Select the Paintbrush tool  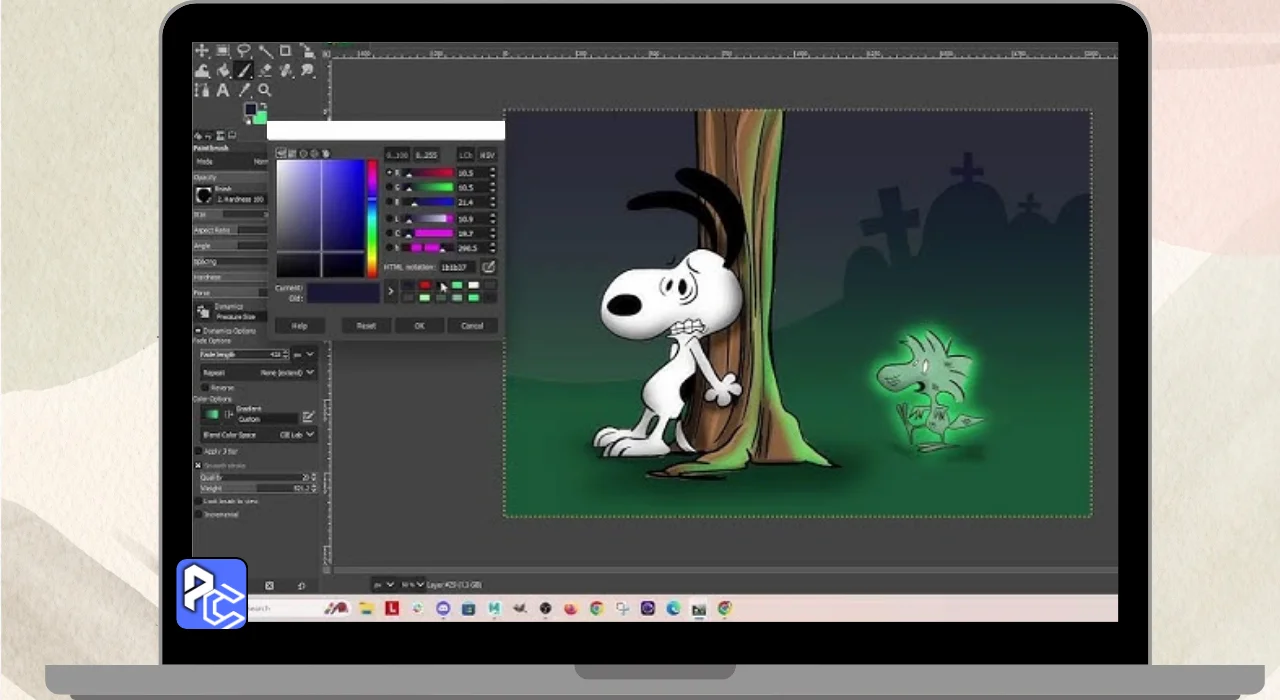243,71
